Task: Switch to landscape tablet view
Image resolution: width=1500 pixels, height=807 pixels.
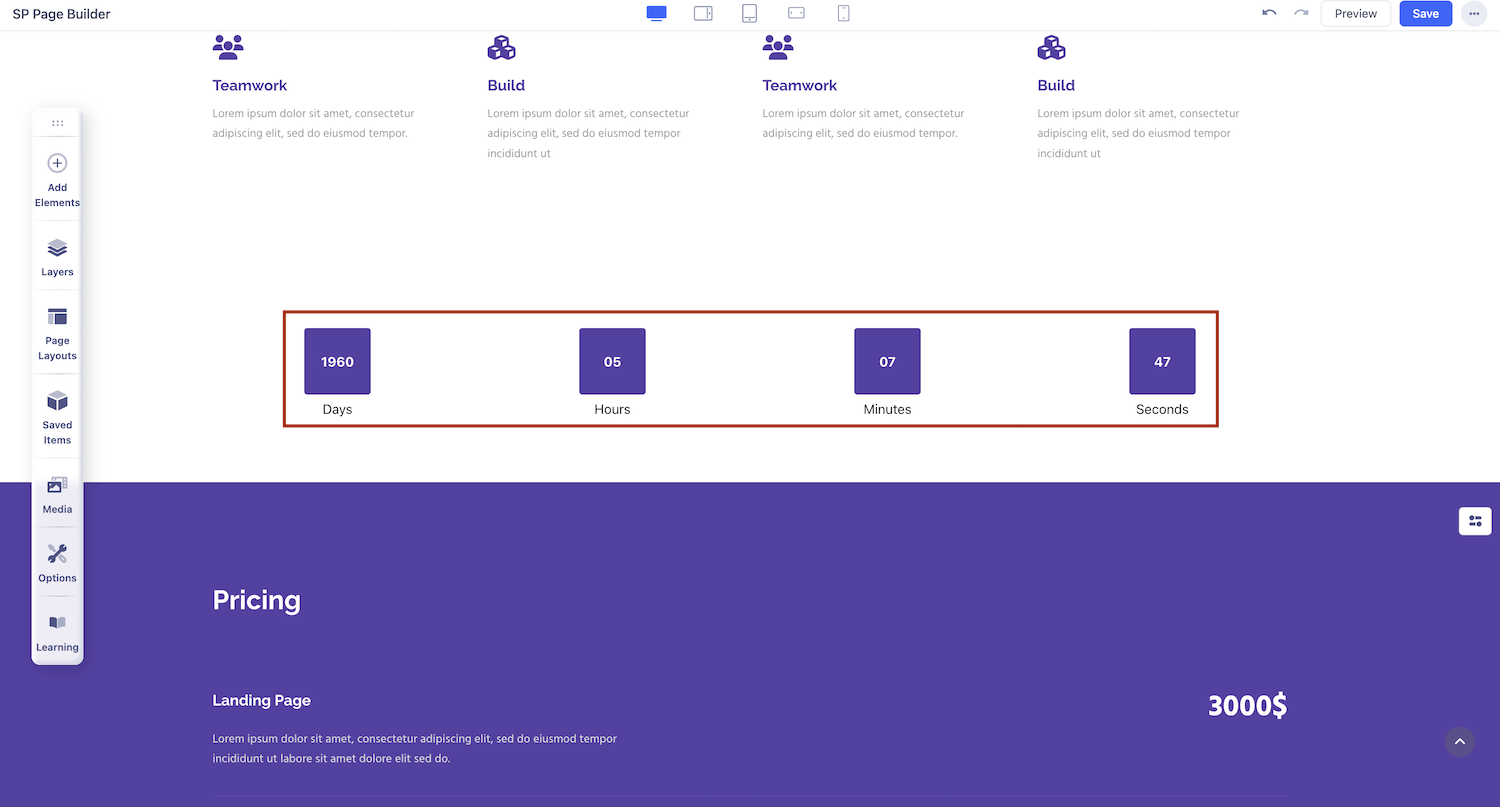Action: point(703,13)
